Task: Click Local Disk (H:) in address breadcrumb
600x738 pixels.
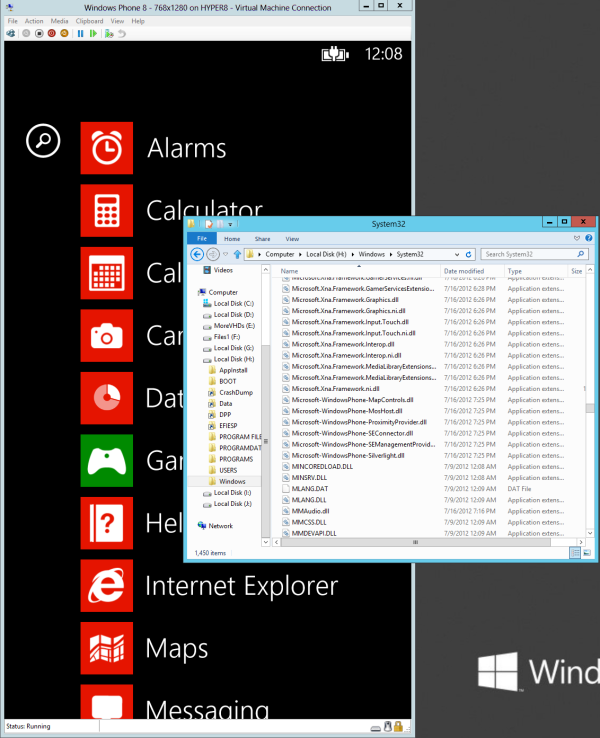Action: (x=326, y=254)
